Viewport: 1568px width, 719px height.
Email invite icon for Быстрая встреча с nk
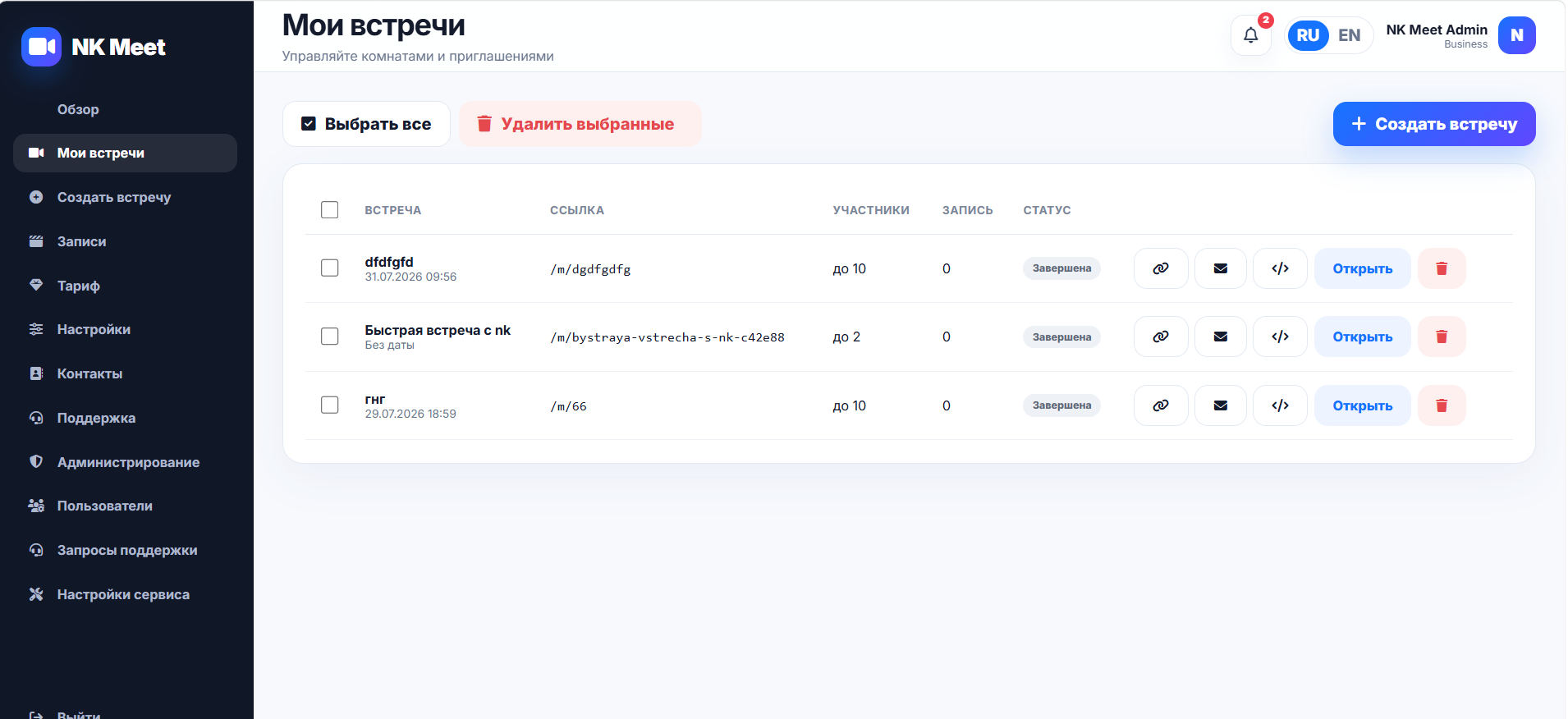[x=1221, y=337]
